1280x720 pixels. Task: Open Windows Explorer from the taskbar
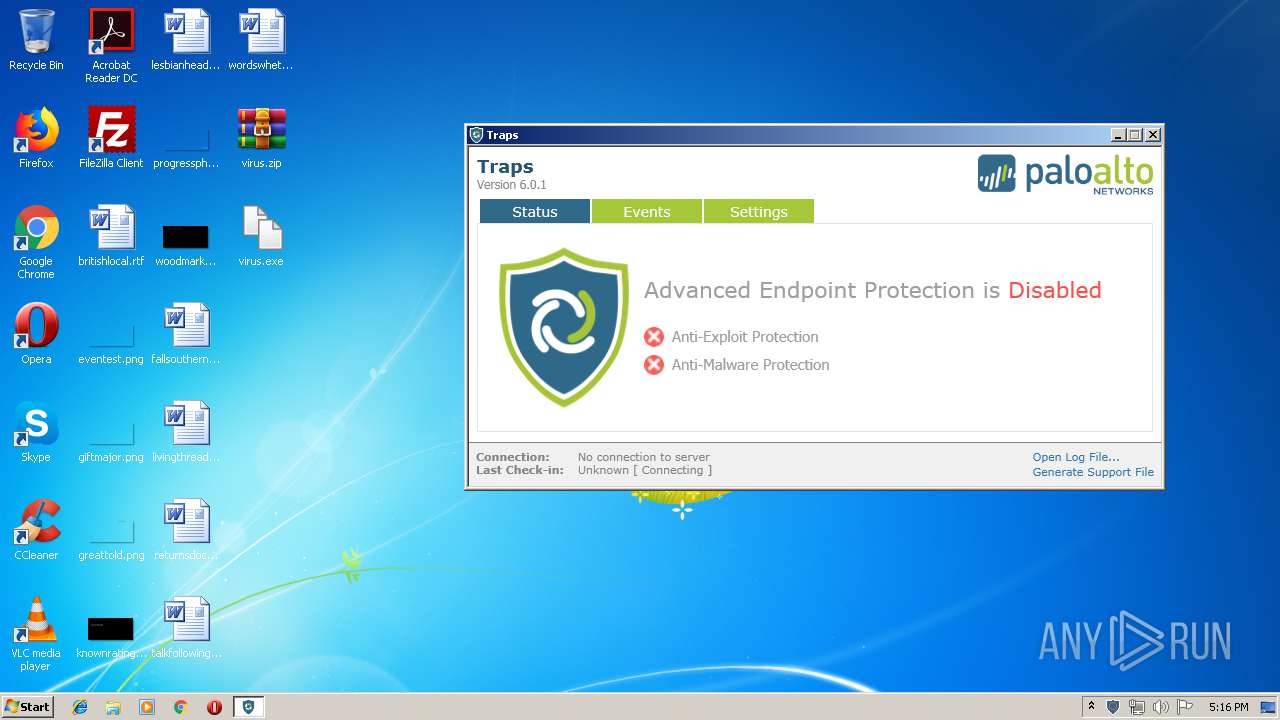(x=113, y=707)
